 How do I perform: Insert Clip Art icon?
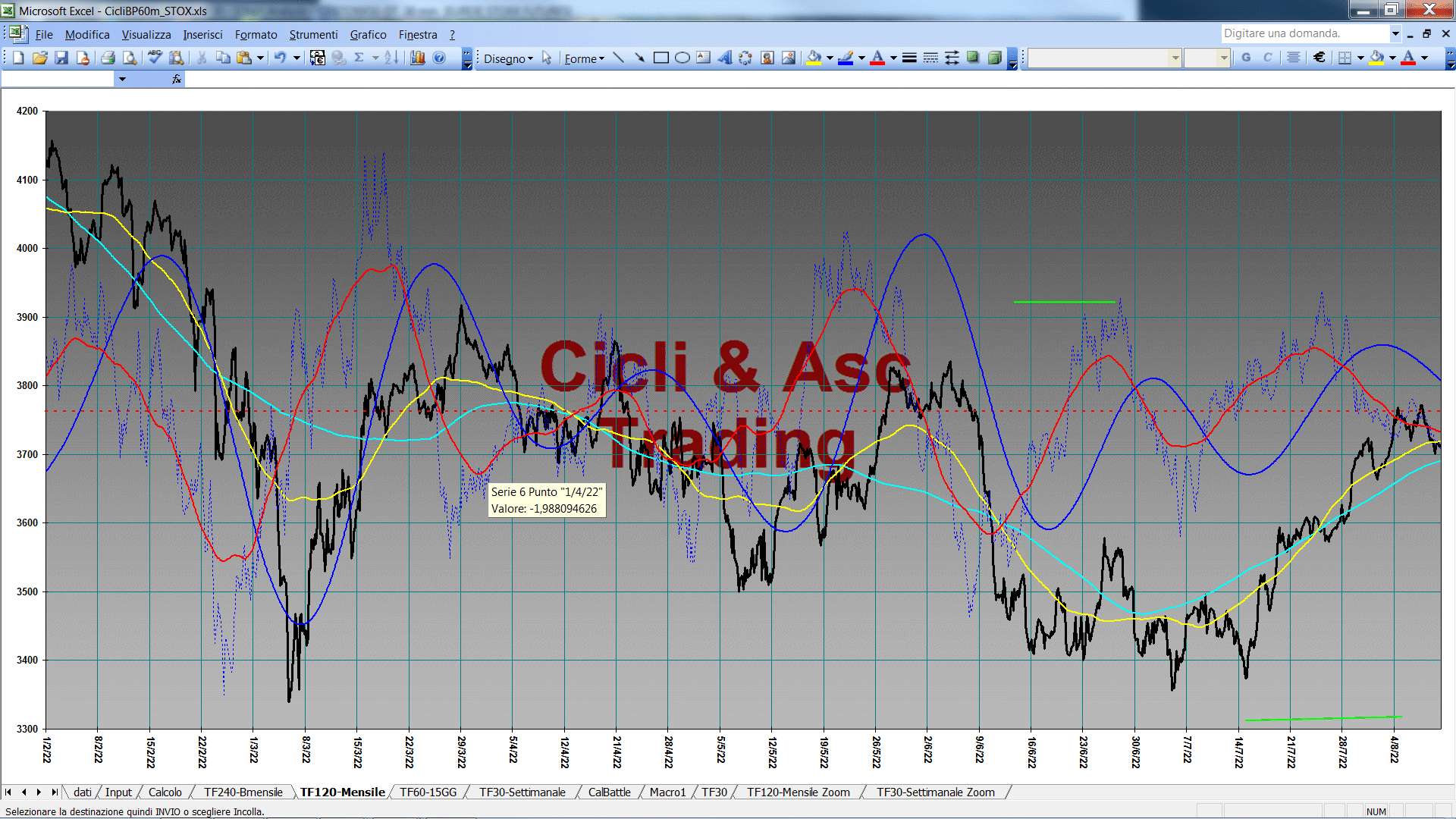tap(767, 58)
